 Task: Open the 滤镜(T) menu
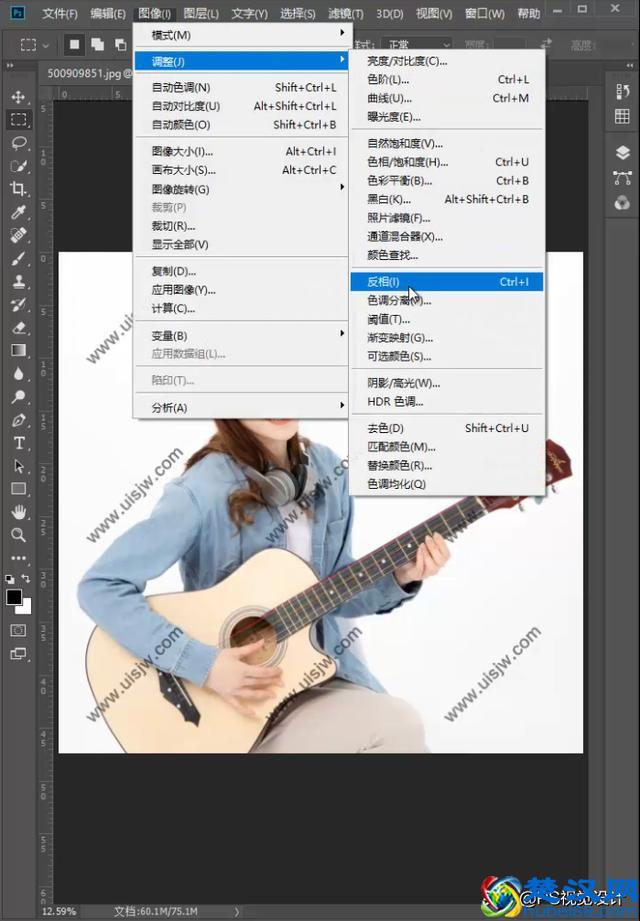(x=346, y=14)
